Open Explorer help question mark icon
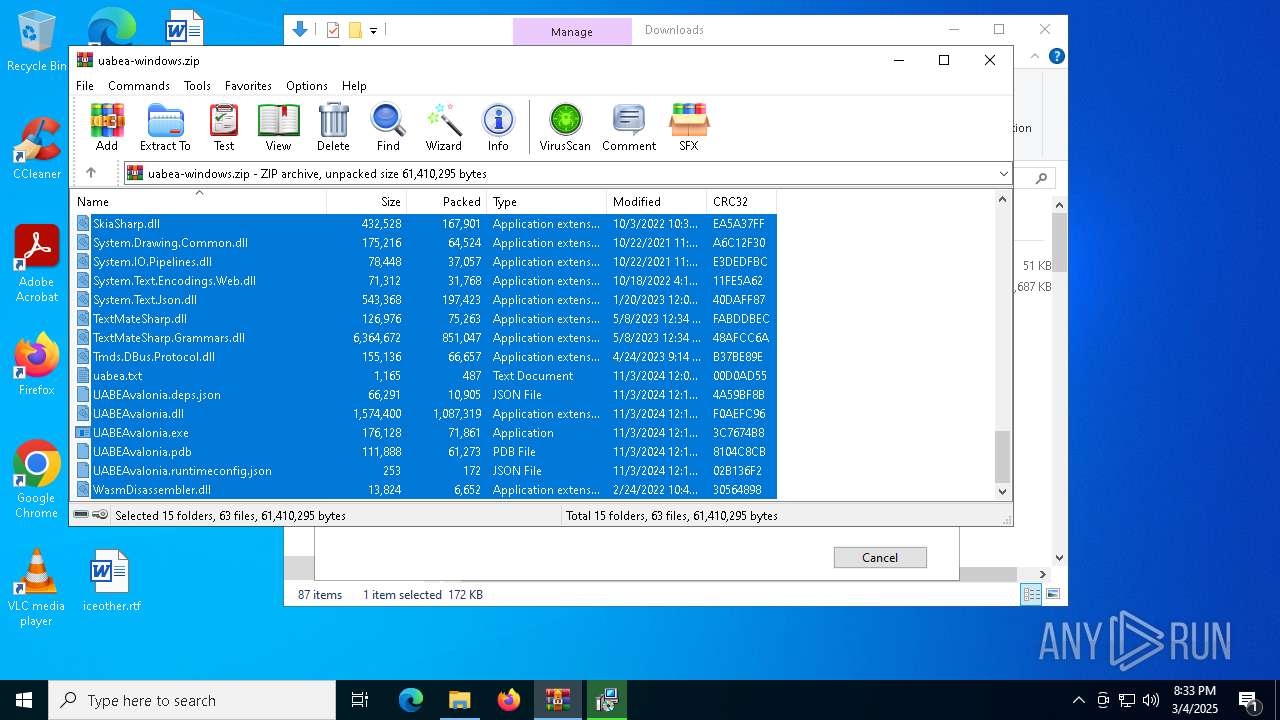The width and height of the screenshot is (1280, 720). coord(1056,56)
